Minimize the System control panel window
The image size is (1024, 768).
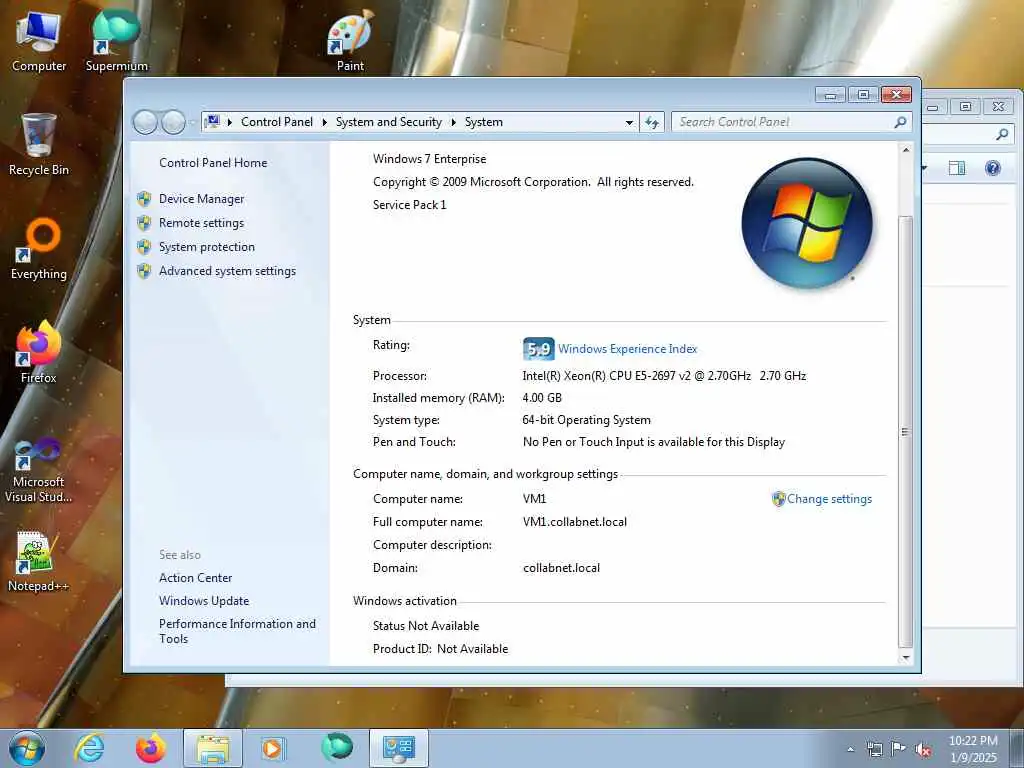click(x=831, y=95)
